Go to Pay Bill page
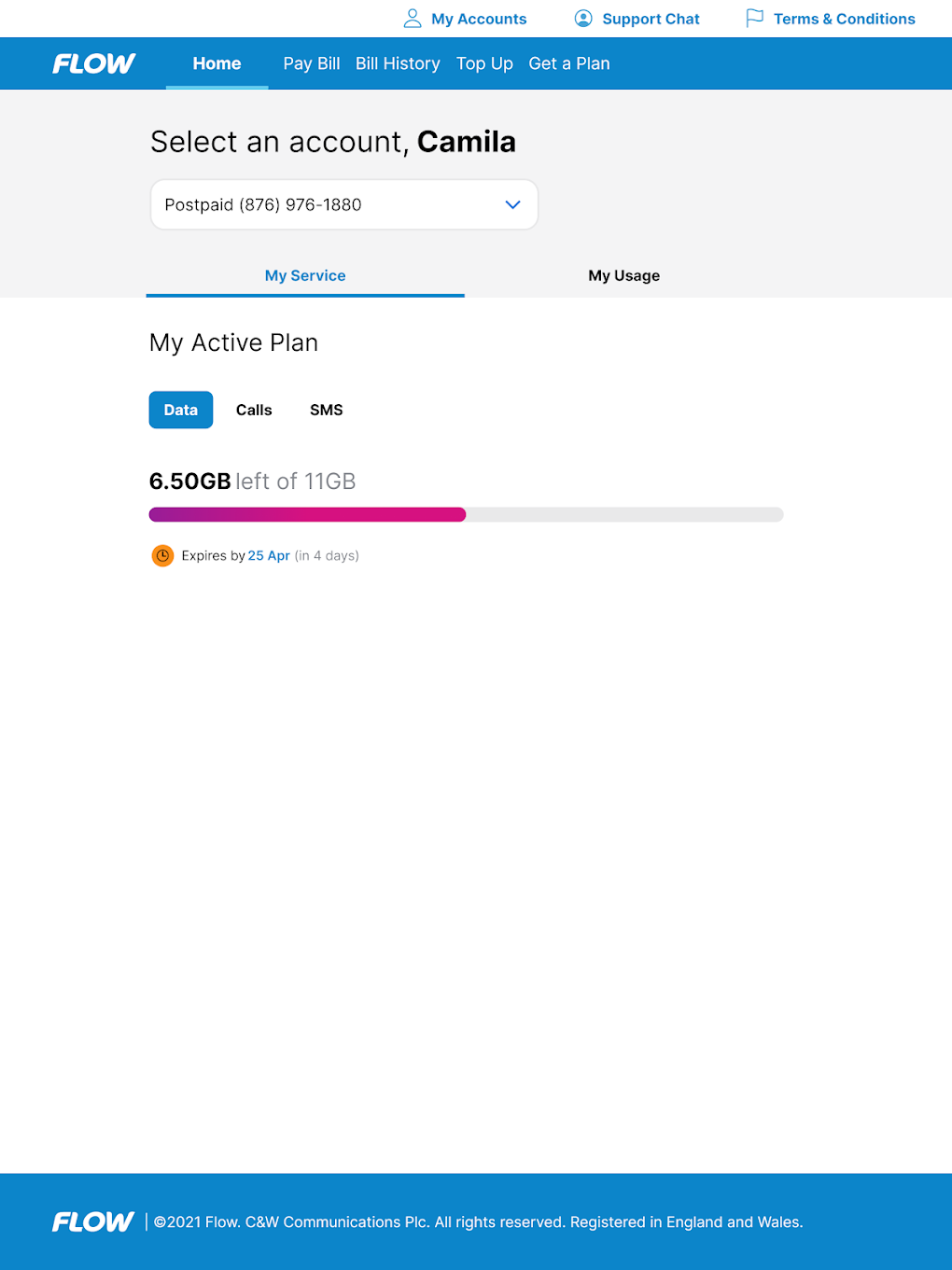This screenshot has height=1270, width=952. coord(312,63)
